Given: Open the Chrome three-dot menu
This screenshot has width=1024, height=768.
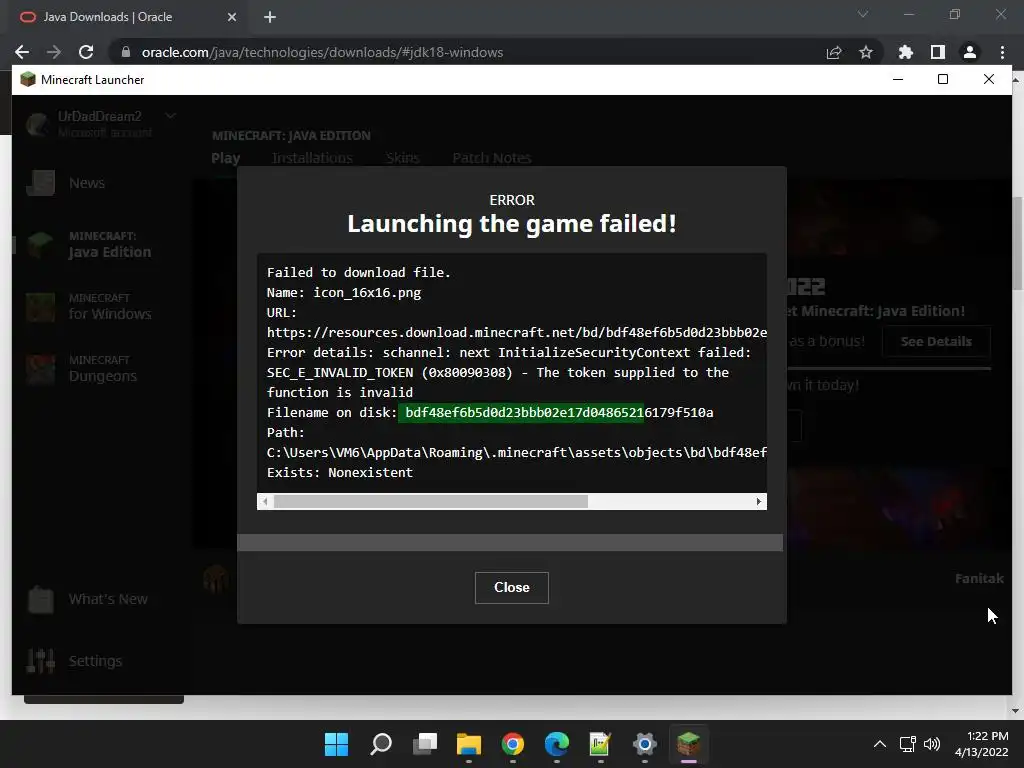Looking at the screenshot, I should [1002, 52].
